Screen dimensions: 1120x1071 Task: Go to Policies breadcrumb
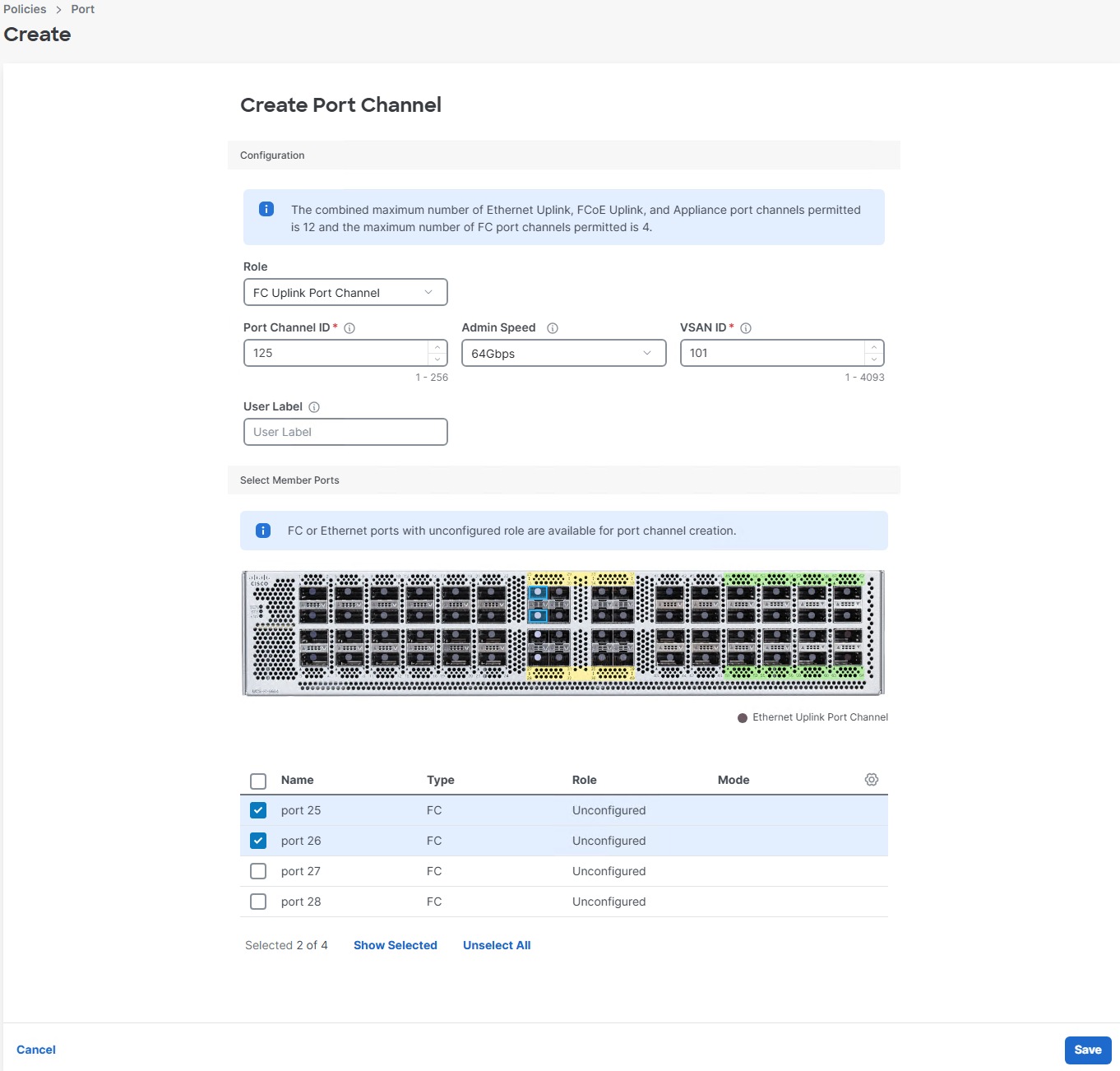pyautogui.click(x=25, y=9)
